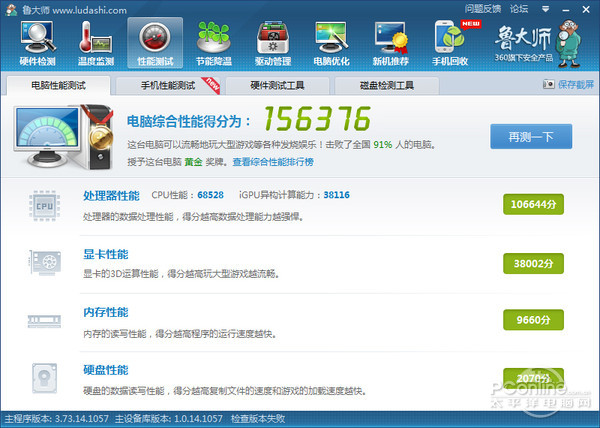Switch to the 磁盘检测工具 tab
600x428 pixels.
pos(387,85)
